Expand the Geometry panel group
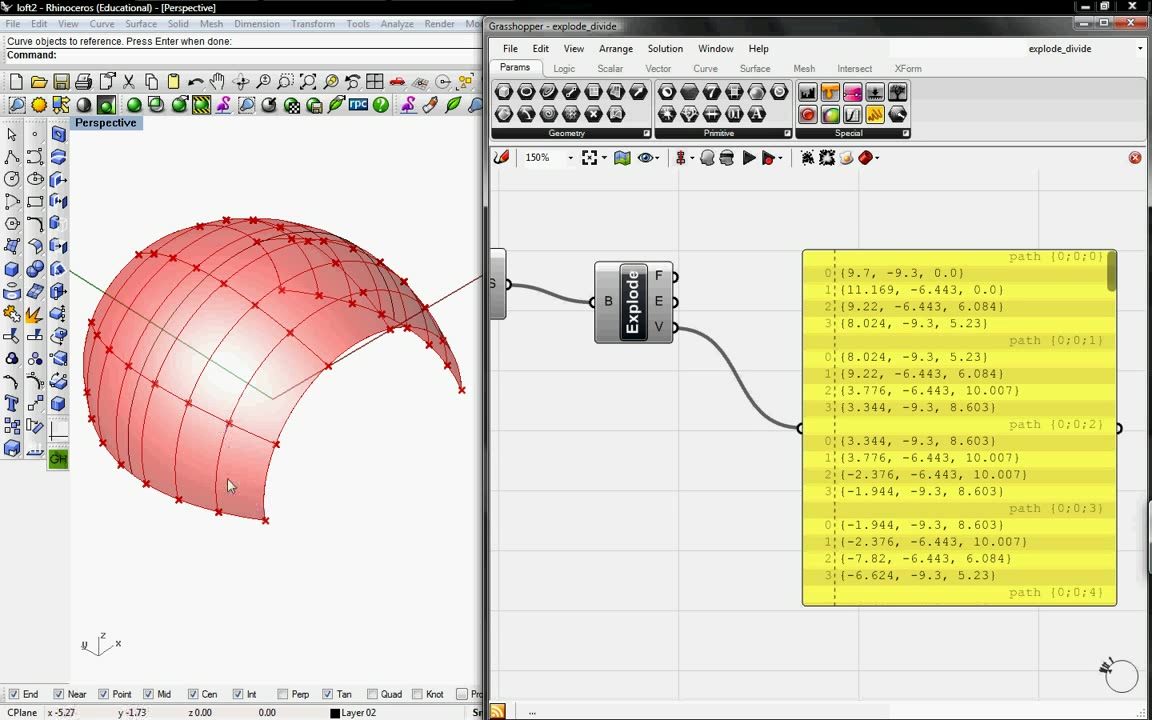1152x720 pixels. (x=646, y=133)
